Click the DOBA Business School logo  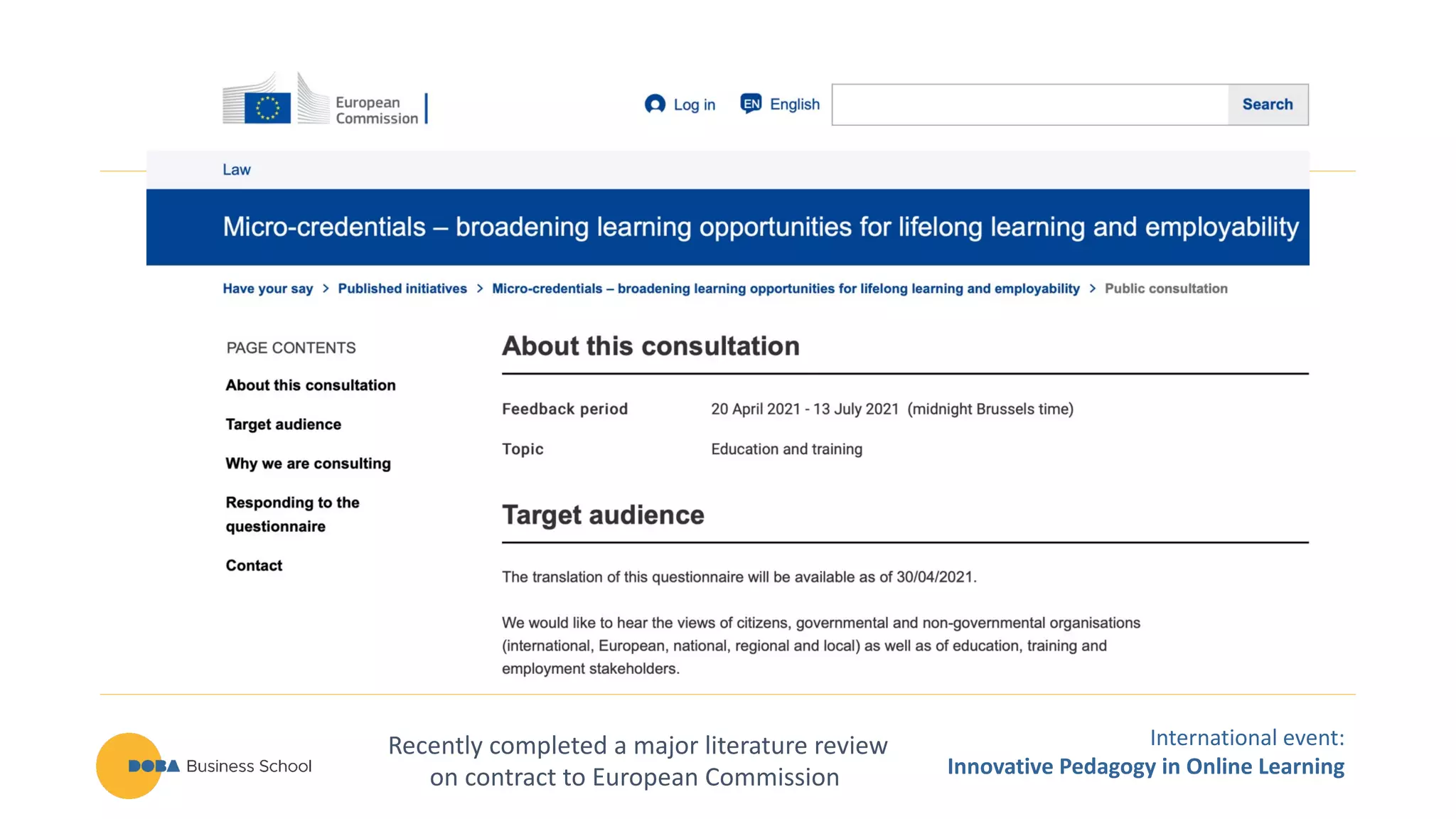pyautogui.click(x=204, y=766)
